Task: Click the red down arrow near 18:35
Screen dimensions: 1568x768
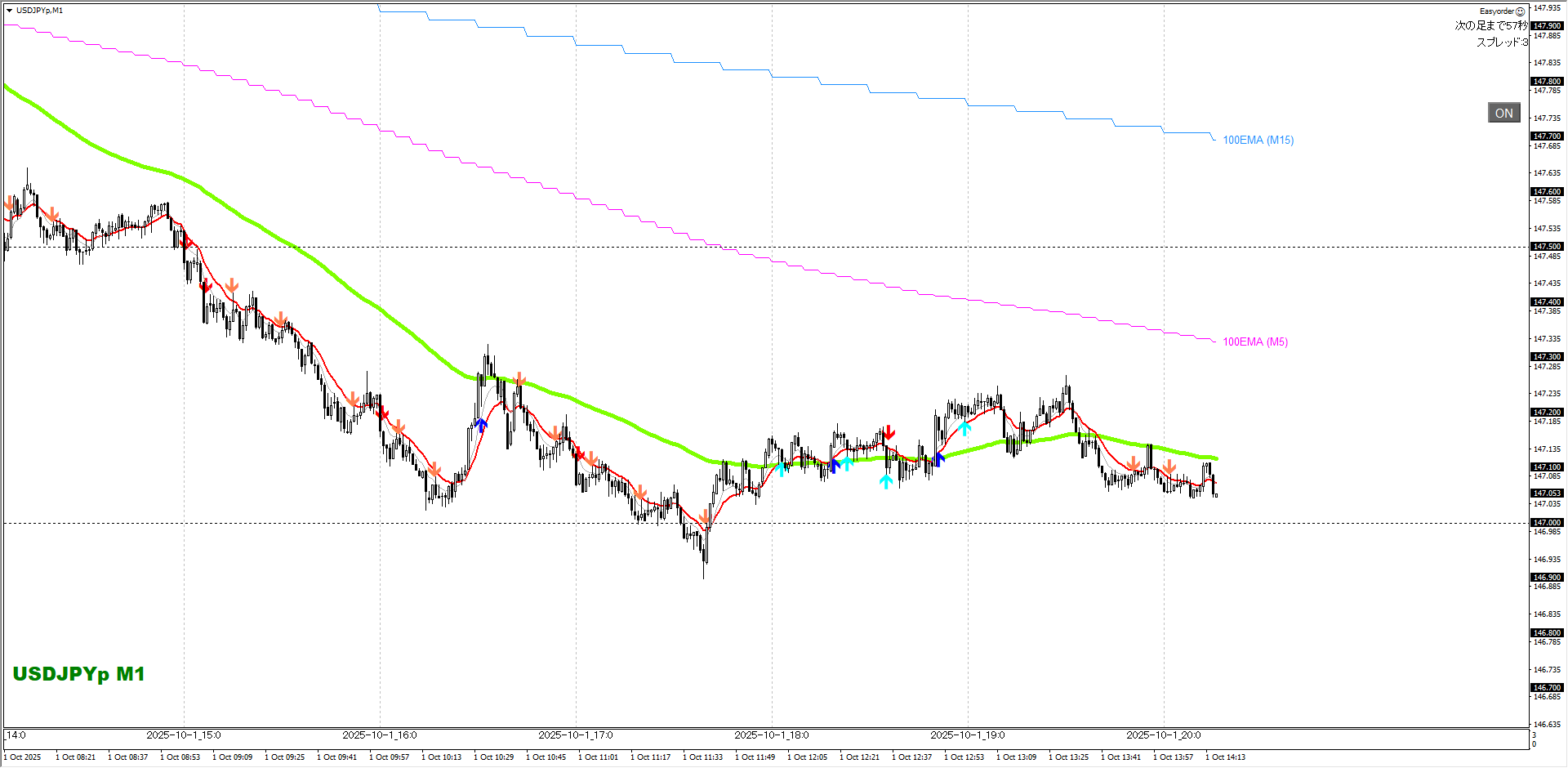Action: (x=889, y=432)
